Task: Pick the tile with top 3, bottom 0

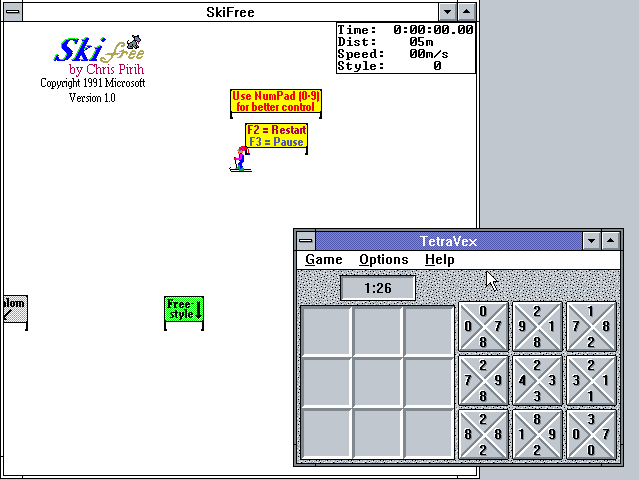Action: tap(591, 434)
